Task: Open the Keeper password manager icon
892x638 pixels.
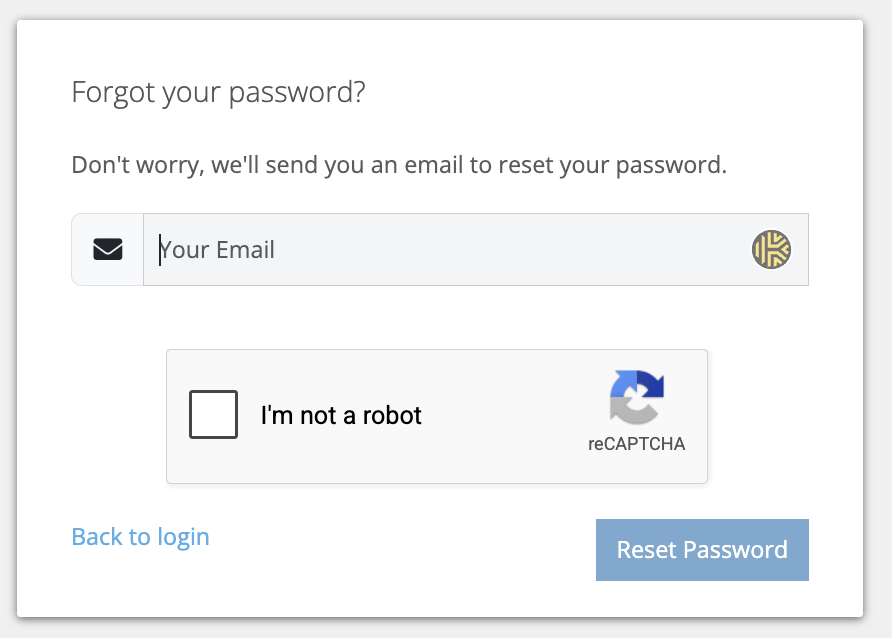Action: 771,249
